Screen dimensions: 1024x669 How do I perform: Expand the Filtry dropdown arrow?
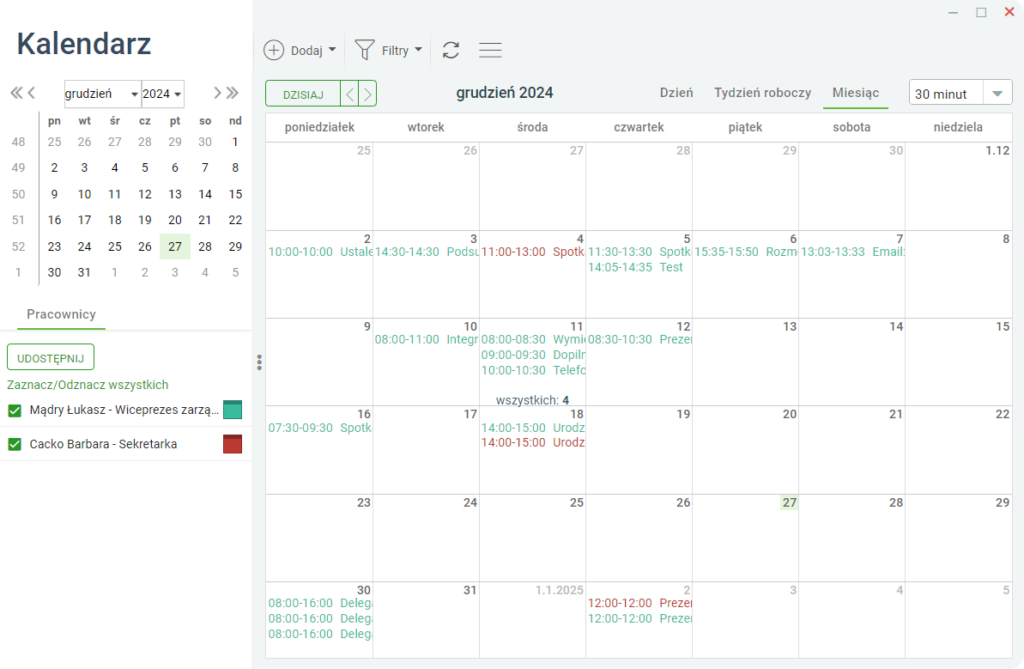coord(418,50)
